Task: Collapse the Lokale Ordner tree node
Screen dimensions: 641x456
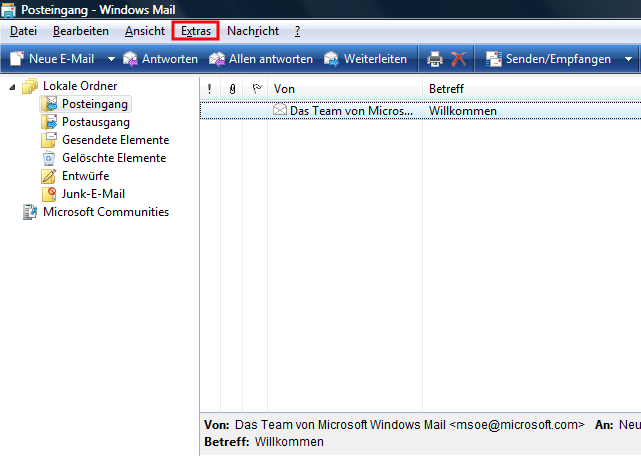Action: [x=13, y=87]
